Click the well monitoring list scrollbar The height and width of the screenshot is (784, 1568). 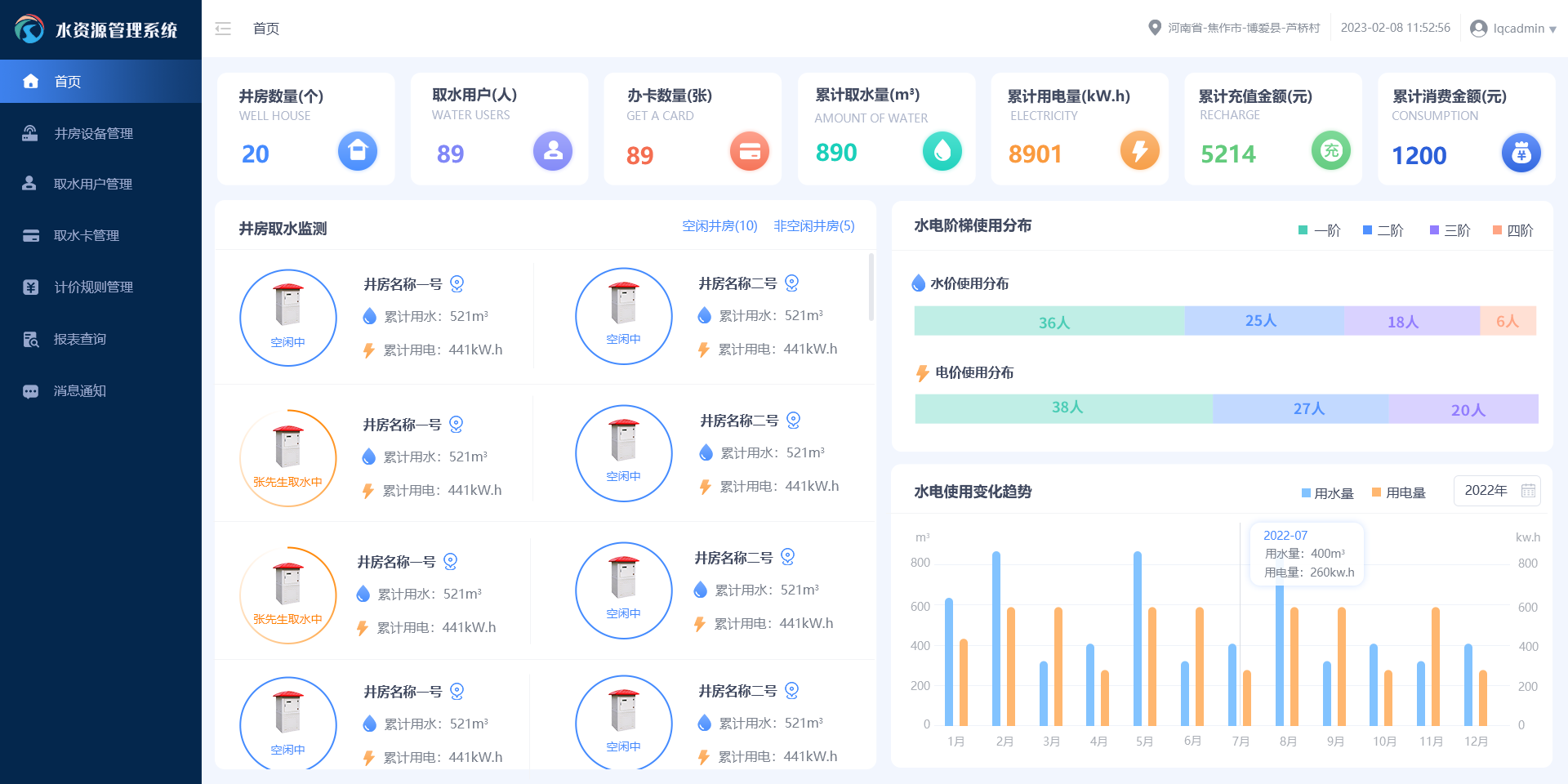tap(871, 287)
